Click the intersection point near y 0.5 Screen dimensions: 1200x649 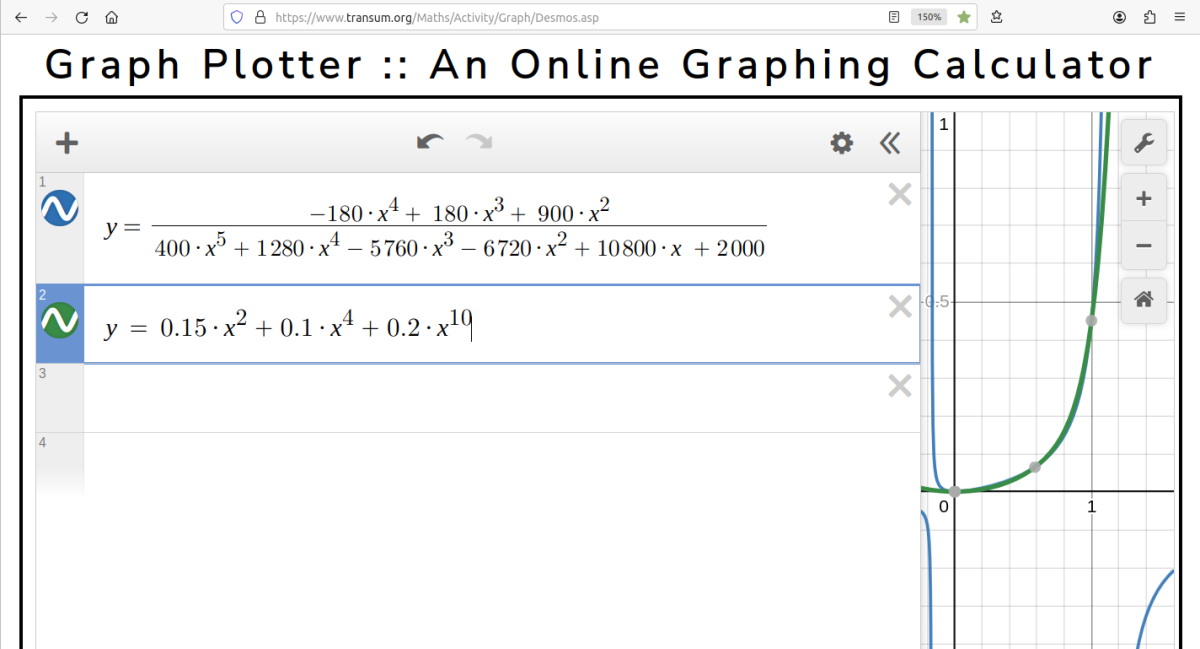coord(1091,320)
